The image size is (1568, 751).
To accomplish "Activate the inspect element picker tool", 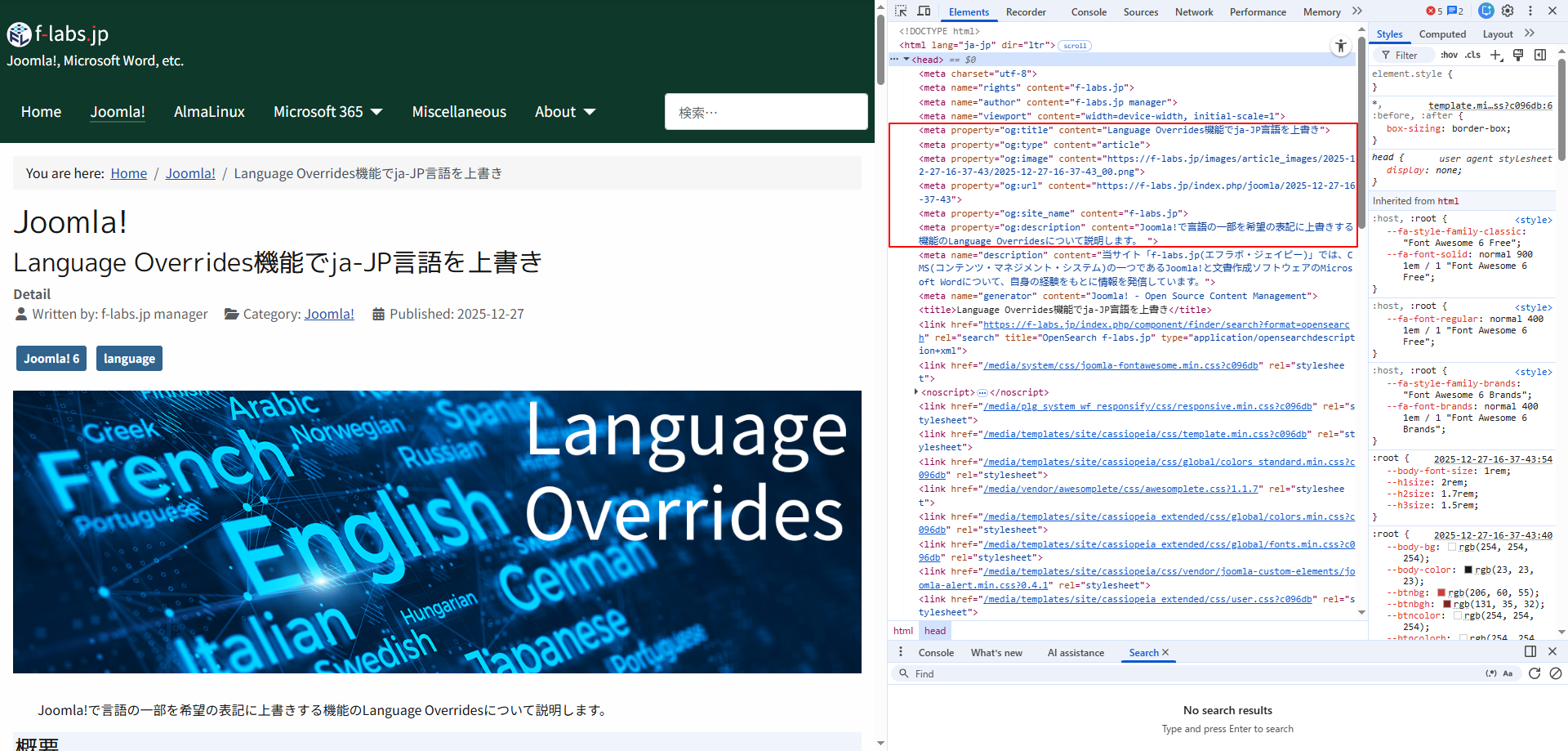I will (901, 11).
